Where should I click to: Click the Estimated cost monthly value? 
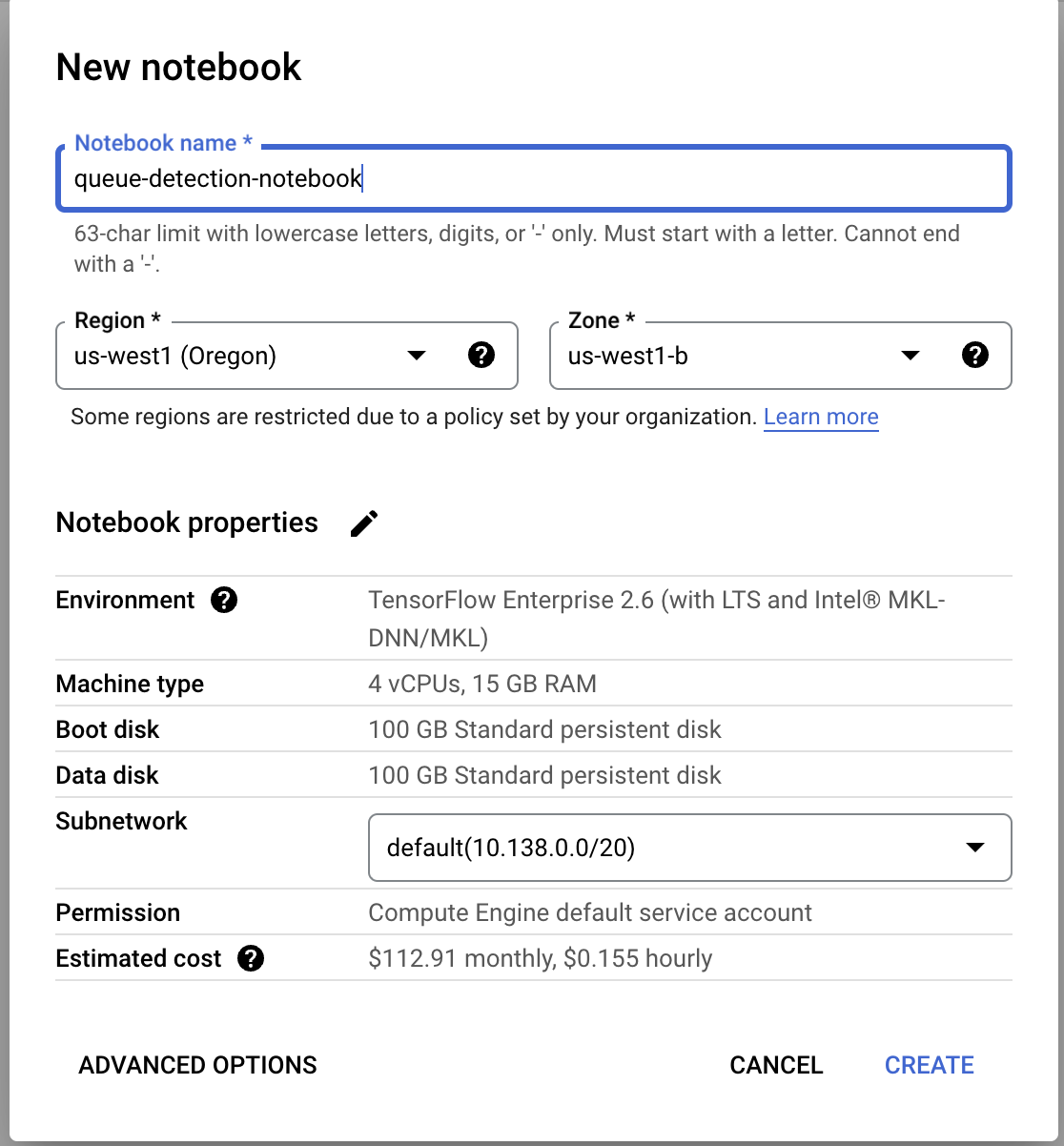[x=540, y=958]
